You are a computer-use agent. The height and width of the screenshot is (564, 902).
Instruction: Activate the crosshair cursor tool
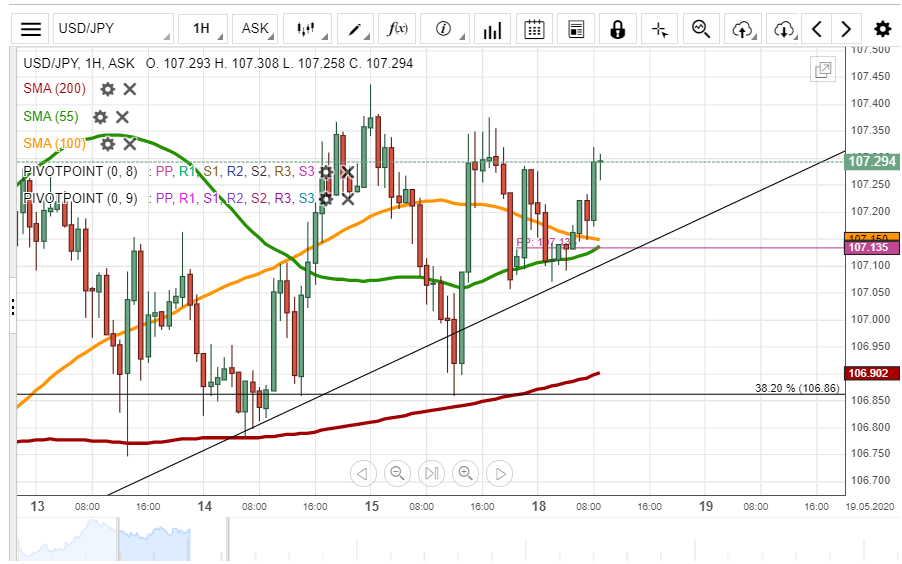coord(660,29)
